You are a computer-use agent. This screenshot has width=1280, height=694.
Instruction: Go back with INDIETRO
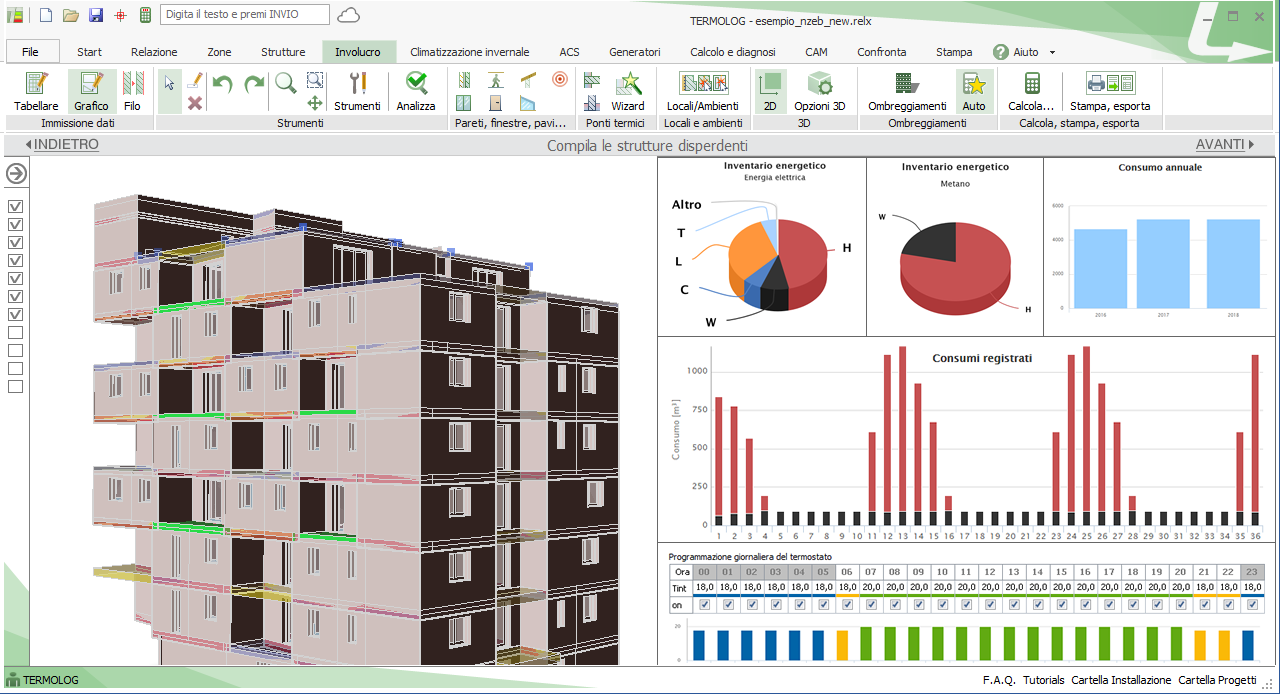click(62, 145)
